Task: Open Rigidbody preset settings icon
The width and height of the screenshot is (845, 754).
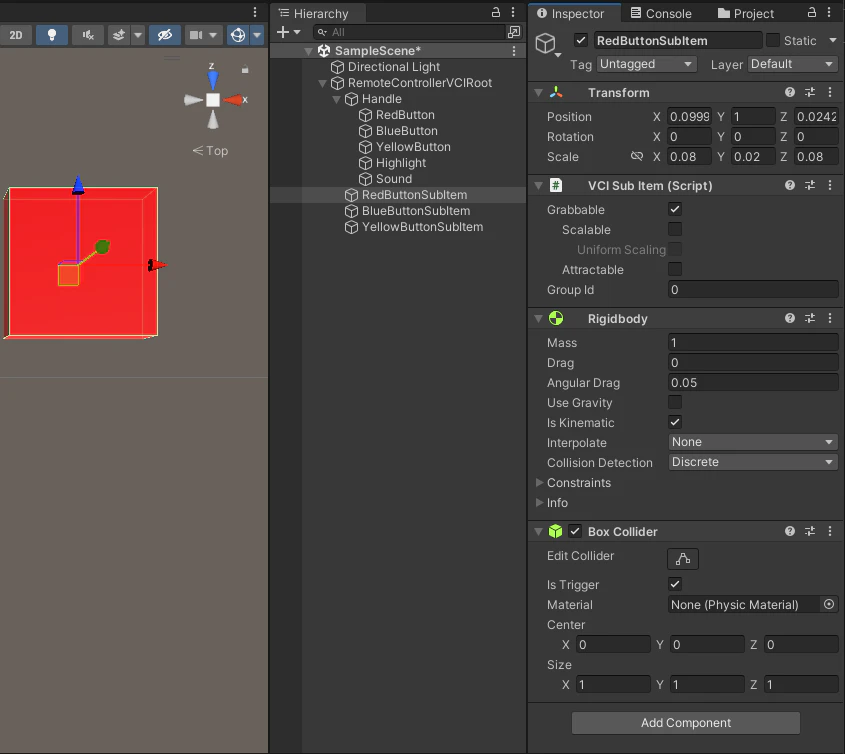Action: pos(809,319)
